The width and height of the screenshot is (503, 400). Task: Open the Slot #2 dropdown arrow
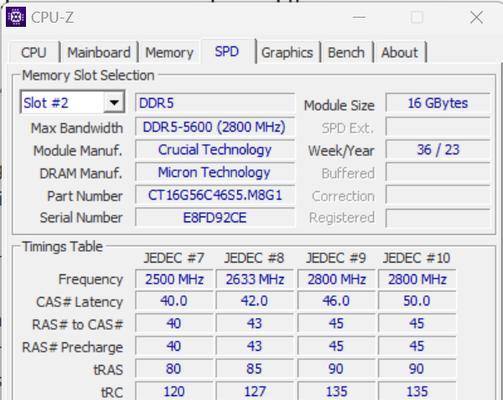(x=114, y=102)
